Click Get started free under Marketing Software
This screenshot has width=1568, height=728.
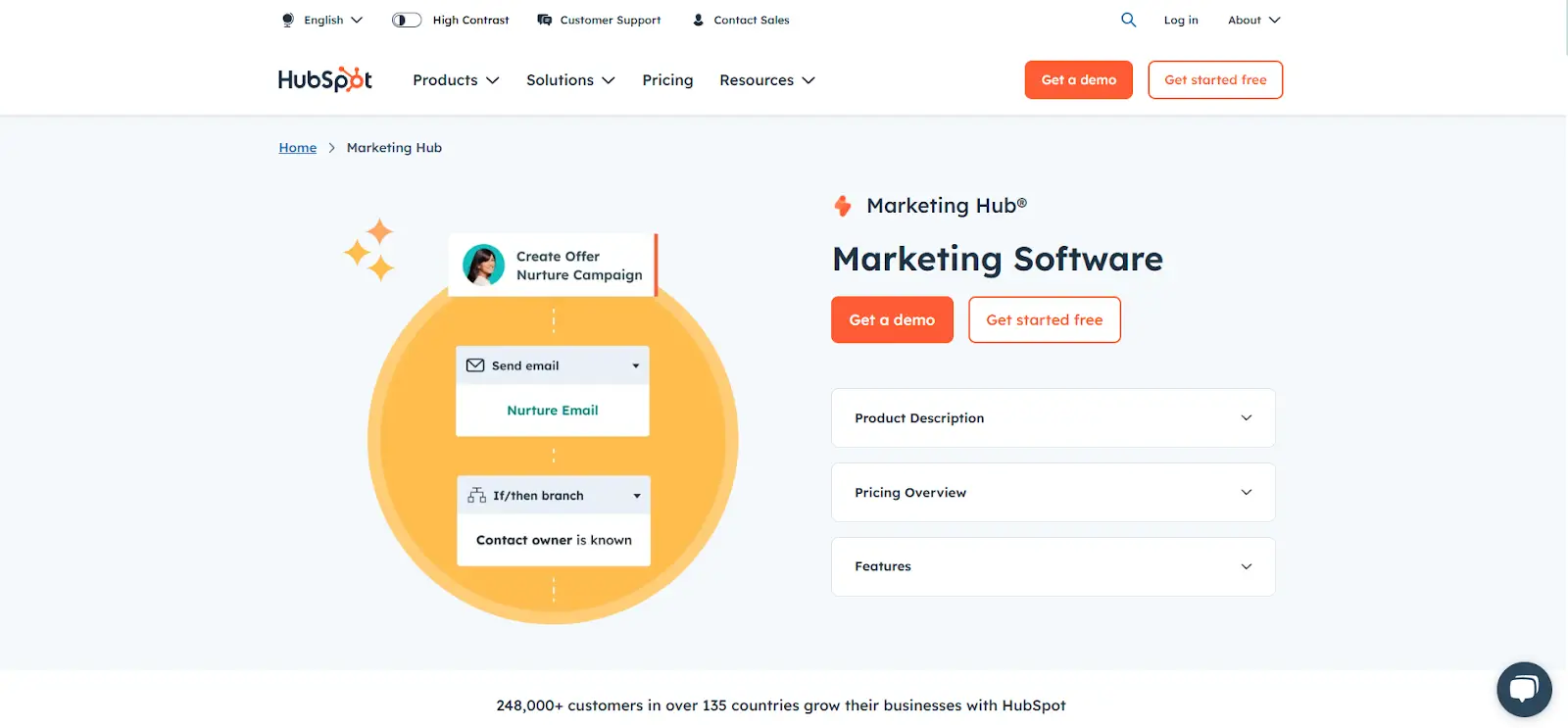(1045, 319)
